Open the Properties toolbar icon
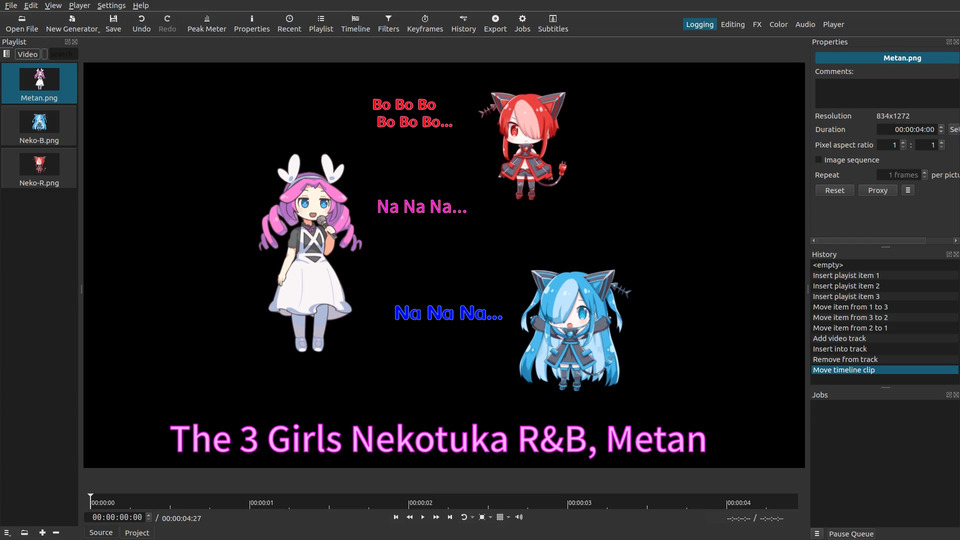960x540 pixels. (252, 24)
